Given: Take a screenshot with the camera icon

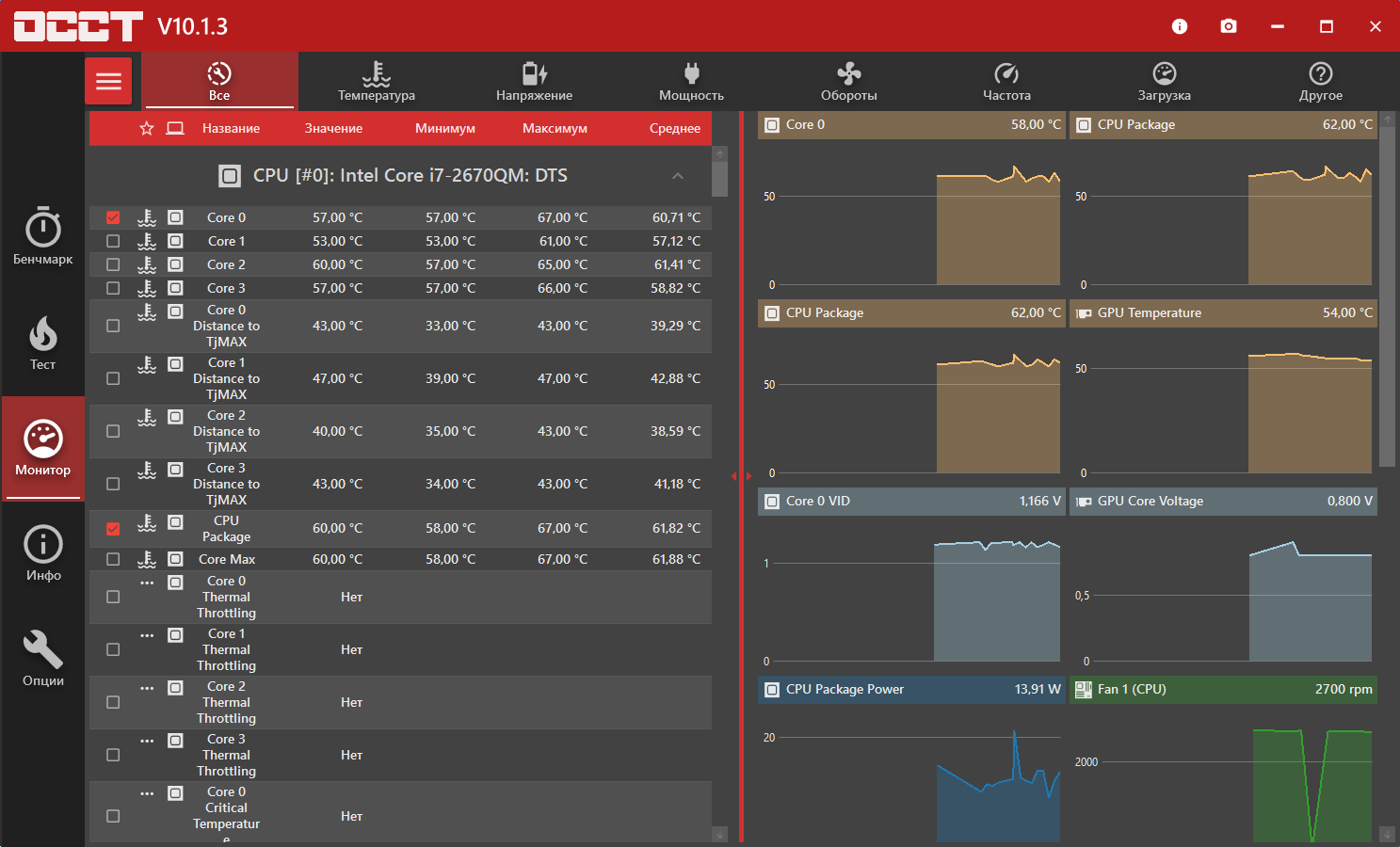Looking at the screenshot, I should pyautogui.click(x=1229, y=26).
